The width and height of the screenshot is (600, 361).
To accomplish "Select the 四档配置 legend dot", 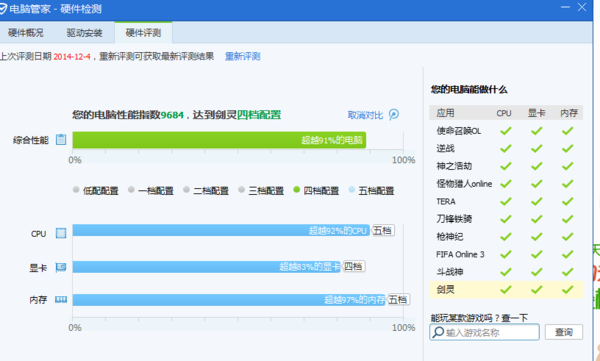I will tap(297, 189).
